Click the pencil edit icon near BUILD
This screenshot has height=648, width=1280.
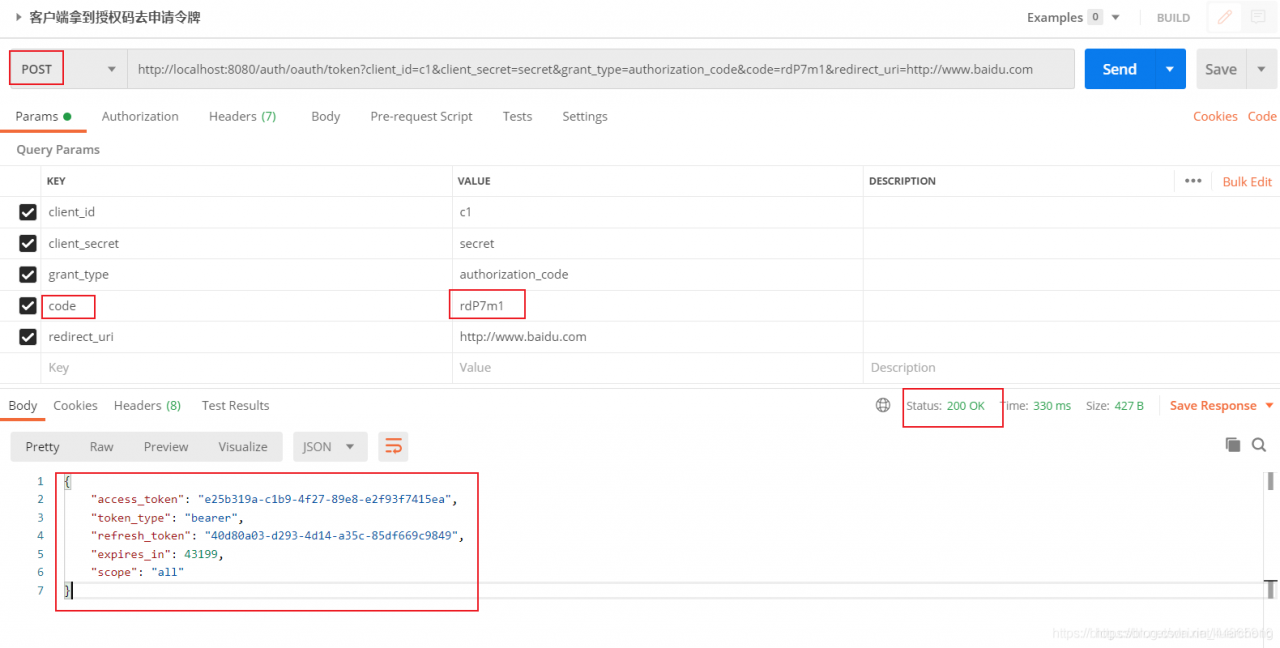coord(1224,17)
